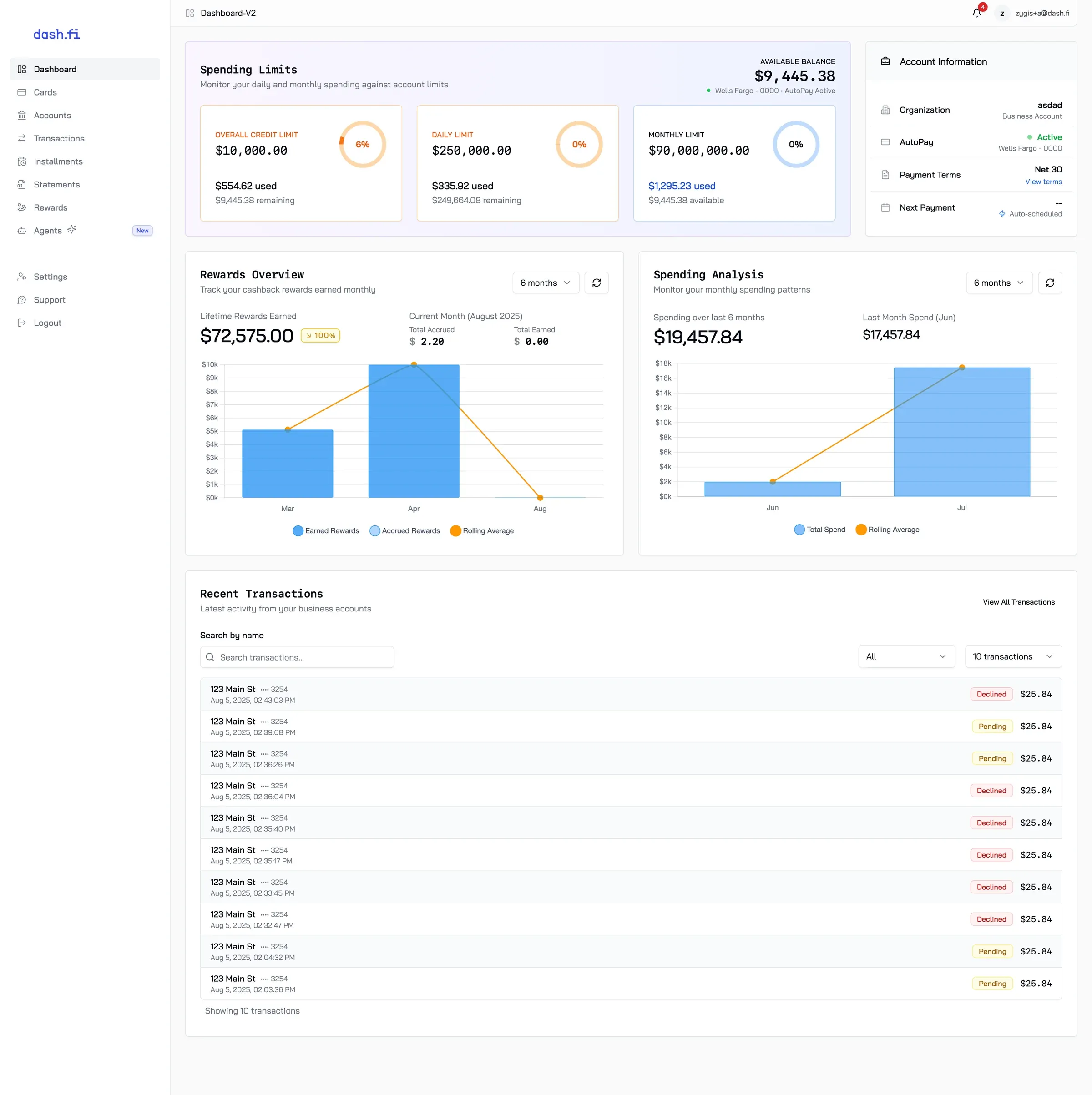Click the 100% badge beside Lifetime Rewards

pos(320,336)
